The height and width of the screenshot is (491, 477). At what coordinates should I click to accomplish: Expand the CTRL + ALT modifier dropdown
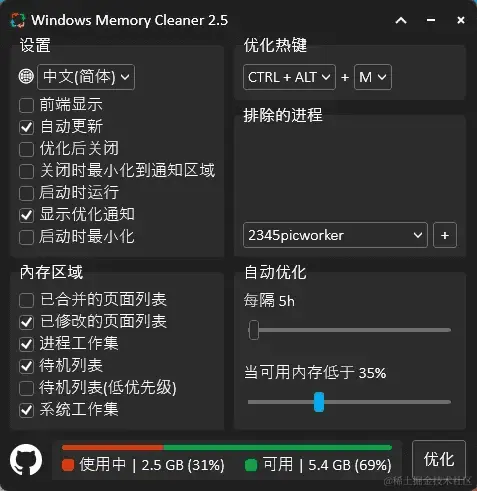coord(289,77)
